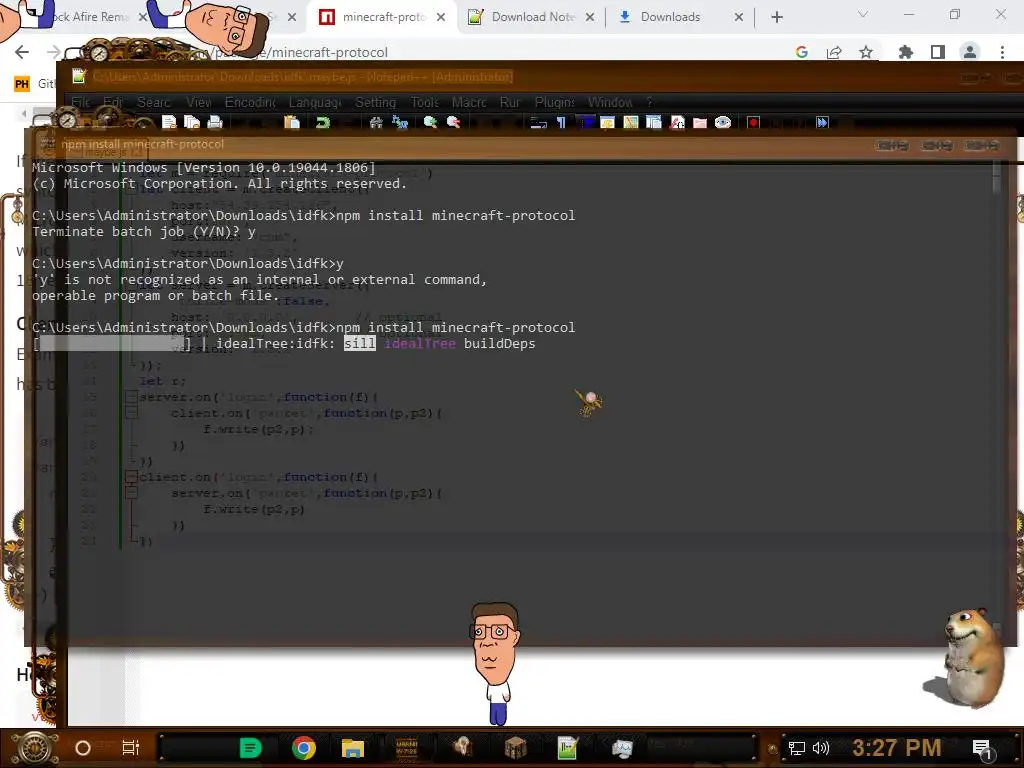Toggle file Monitoring eye icon
1024x768 pixels.
tap(723, 122)
